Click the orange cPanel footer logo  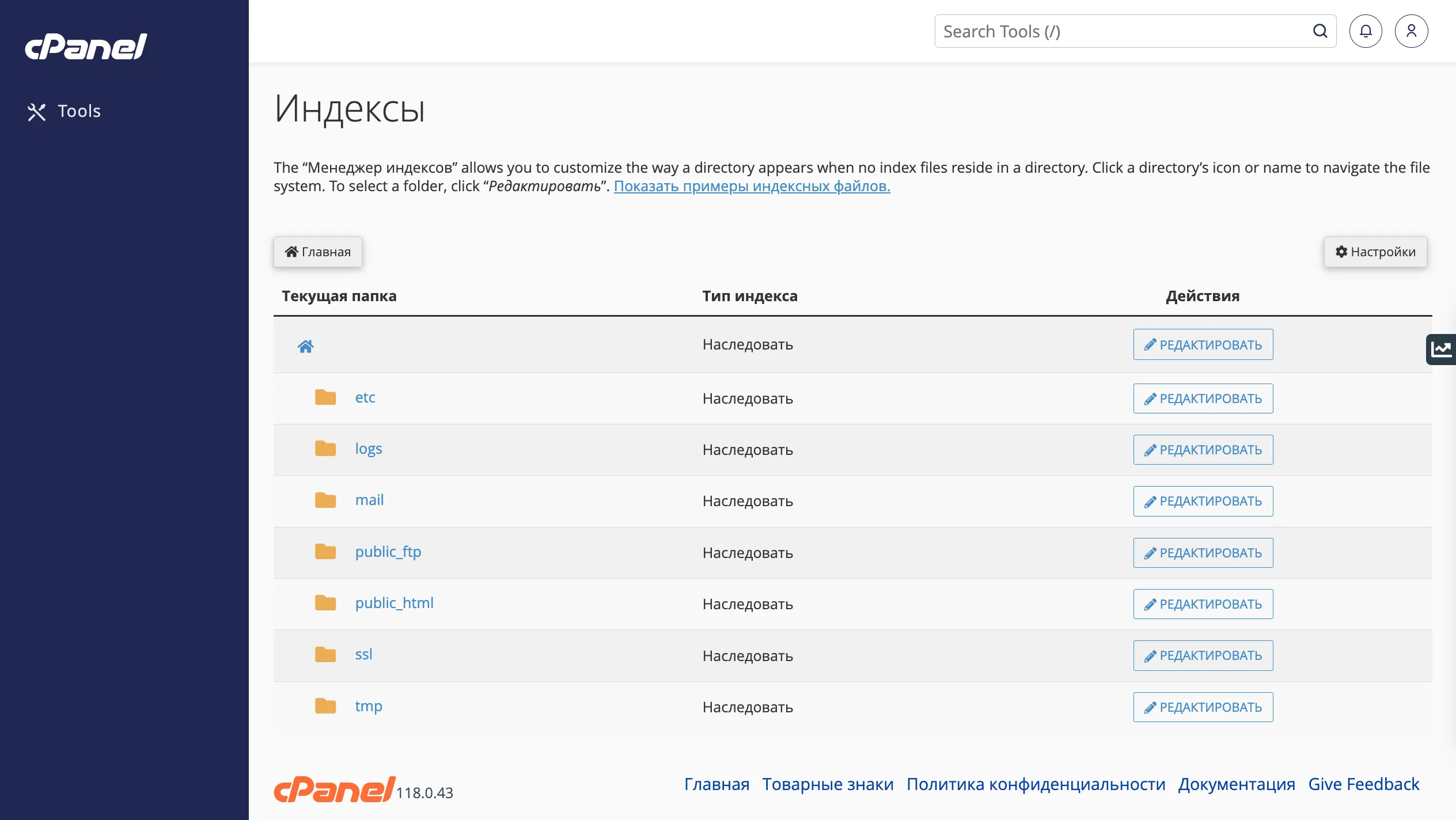[334, 789]
